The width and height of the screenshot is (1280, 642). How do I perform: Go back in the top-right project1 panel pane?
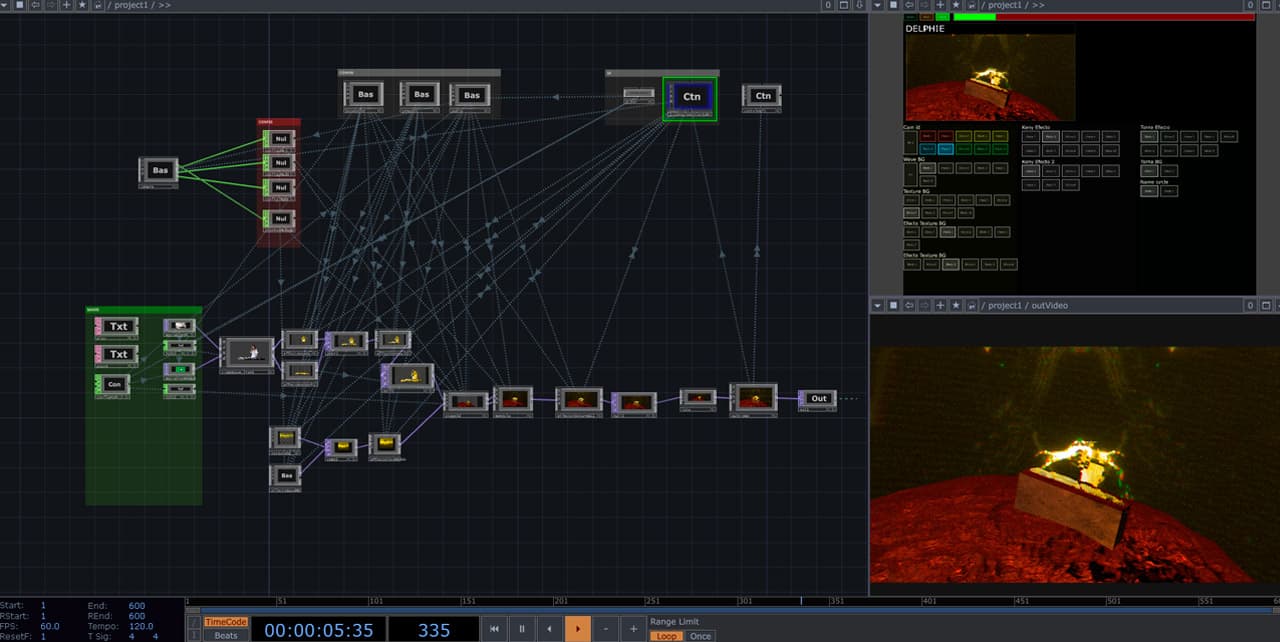(907, 5)
